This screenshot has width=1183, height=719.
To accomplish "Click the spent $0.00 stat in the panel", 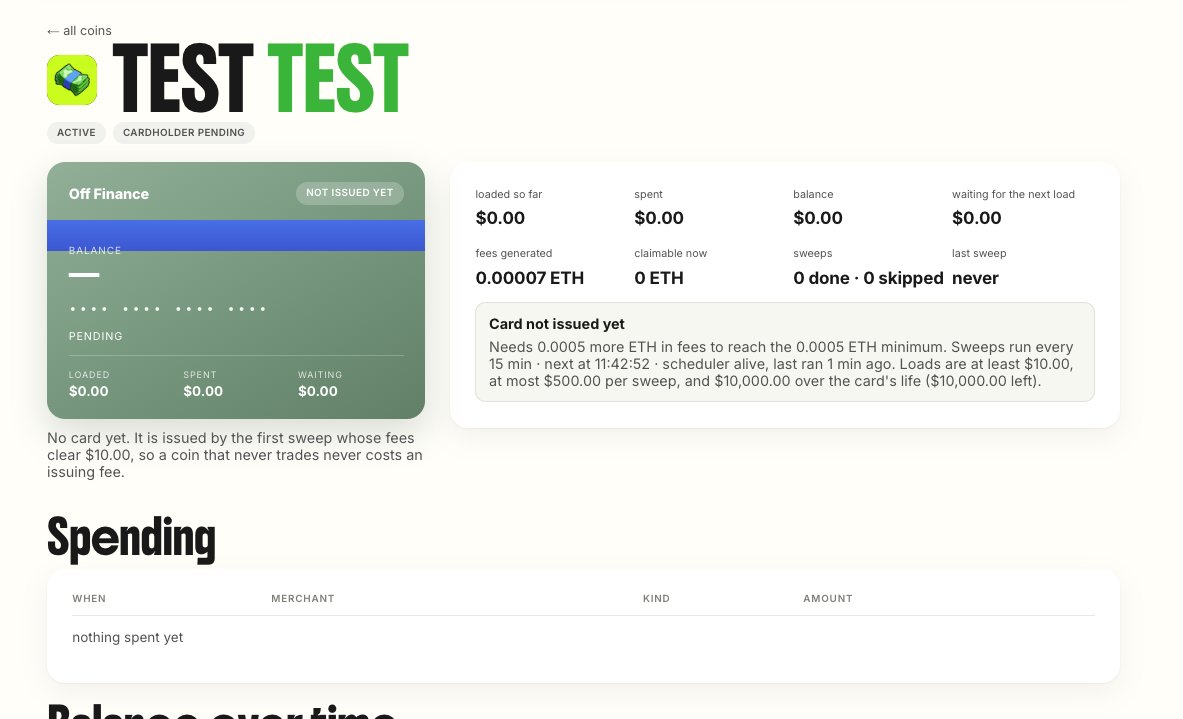I will pos(659,218).
